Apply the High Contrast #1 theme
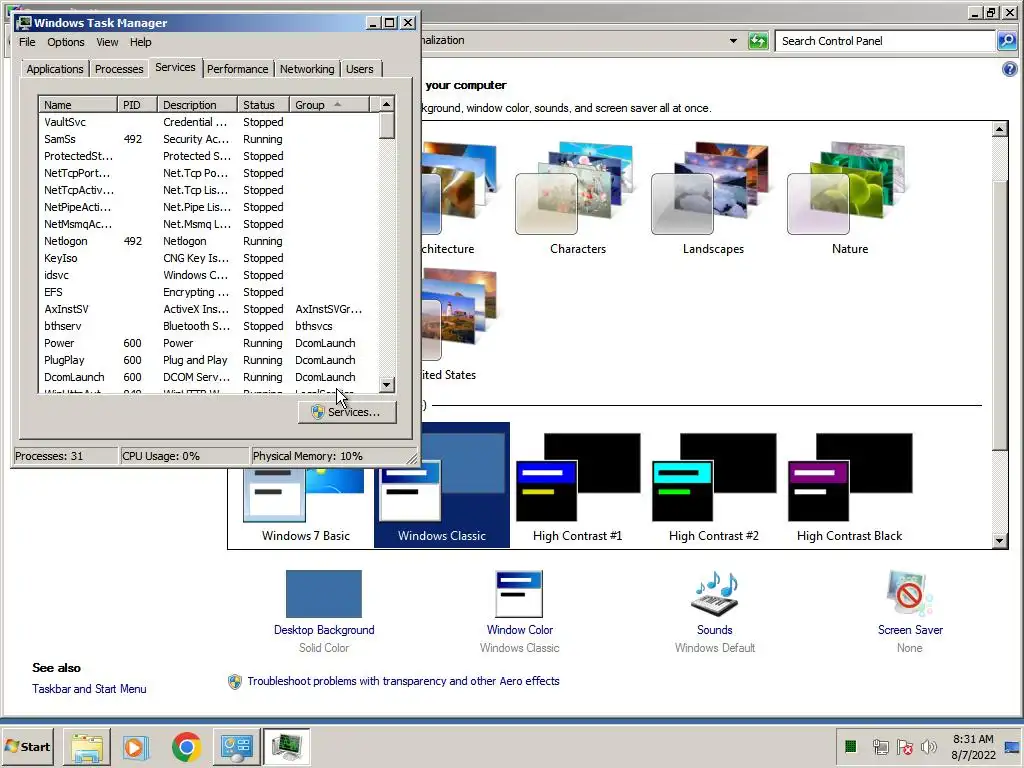This screenshot has width=1024, height=768. click(x=577, y=488)
